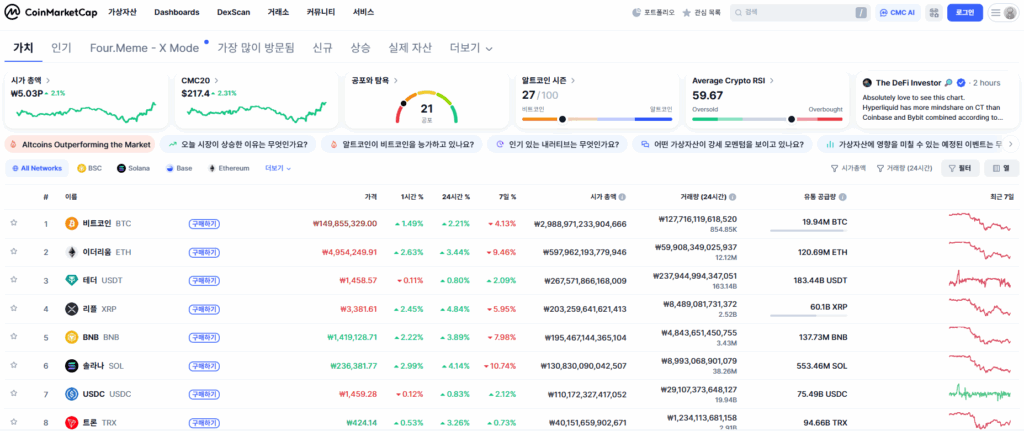The height and width of the screenshot is (431, 1024).
Task: Add 트론 to watchlist star
Action: [x=13, y=423]
